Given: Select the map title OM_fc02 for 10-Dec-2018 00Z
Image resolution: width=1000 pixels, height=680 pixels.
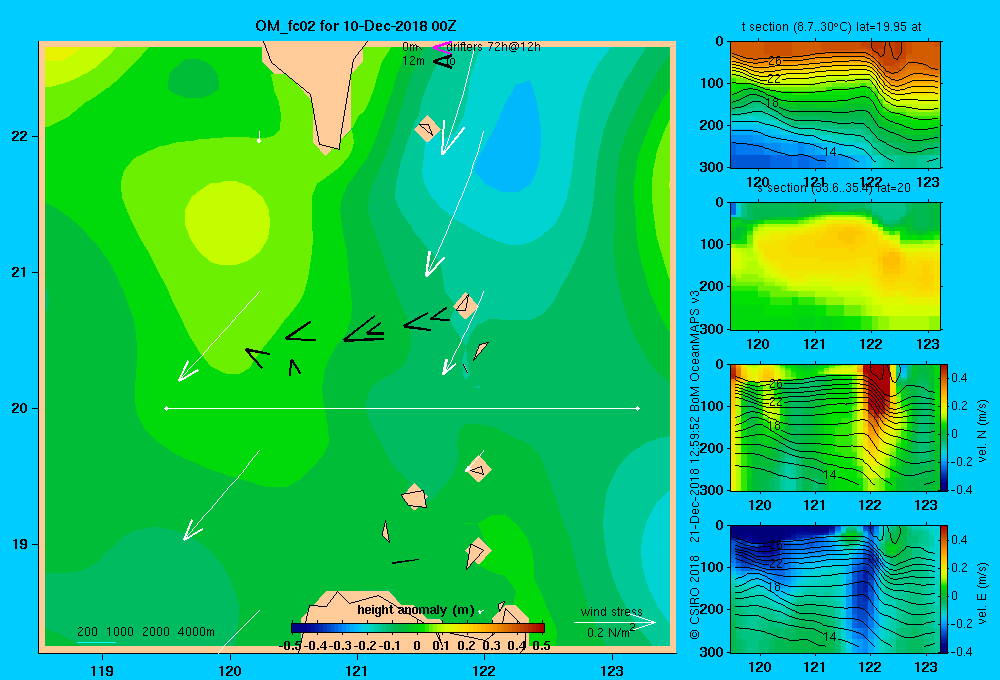Looking at the screenshot, I should [355, 26].
